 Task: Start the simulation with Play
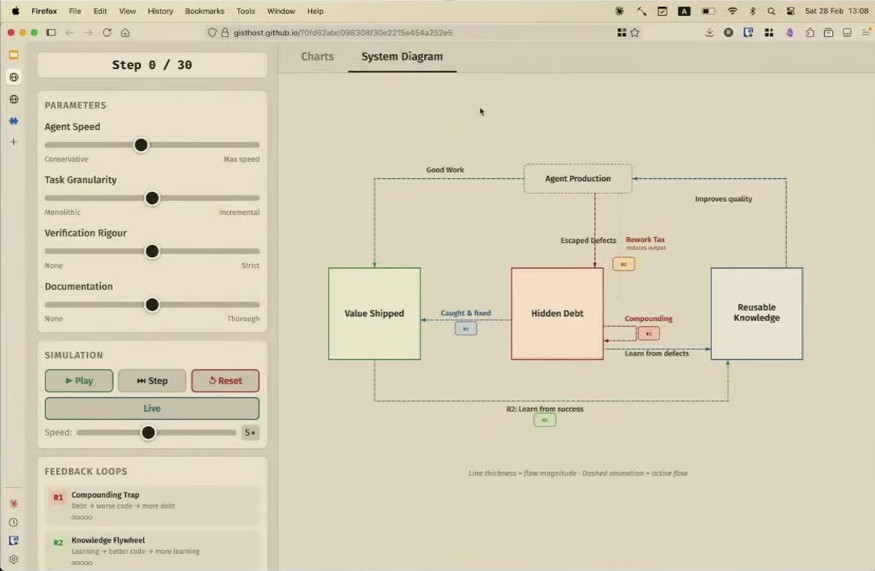[x=79, y=381]
